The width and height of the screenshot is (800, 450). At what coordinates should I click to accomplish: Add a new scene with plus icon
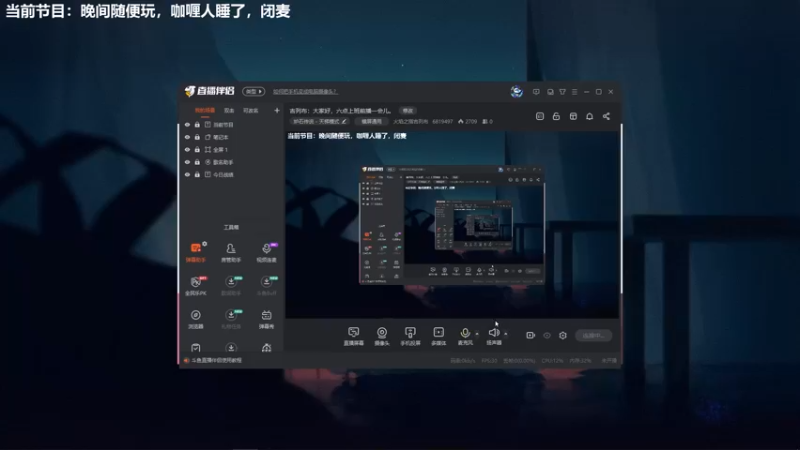[x=277, y=110]
